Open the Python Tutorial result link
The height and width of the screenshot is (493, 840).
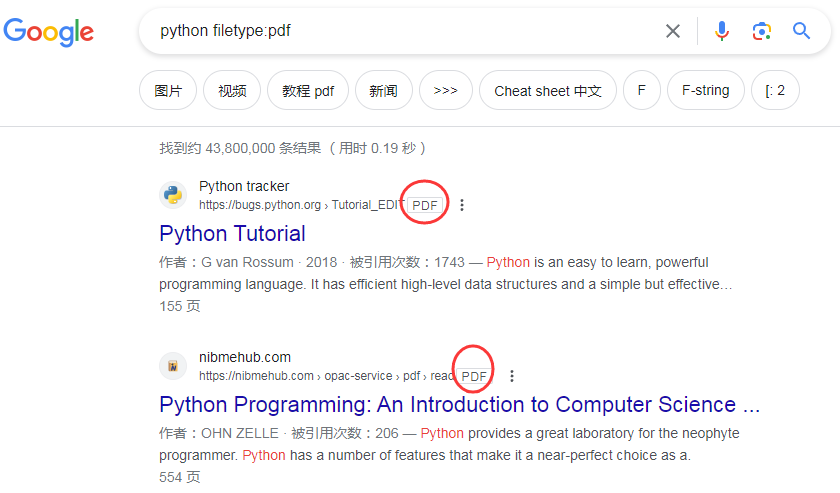[232, 234]
